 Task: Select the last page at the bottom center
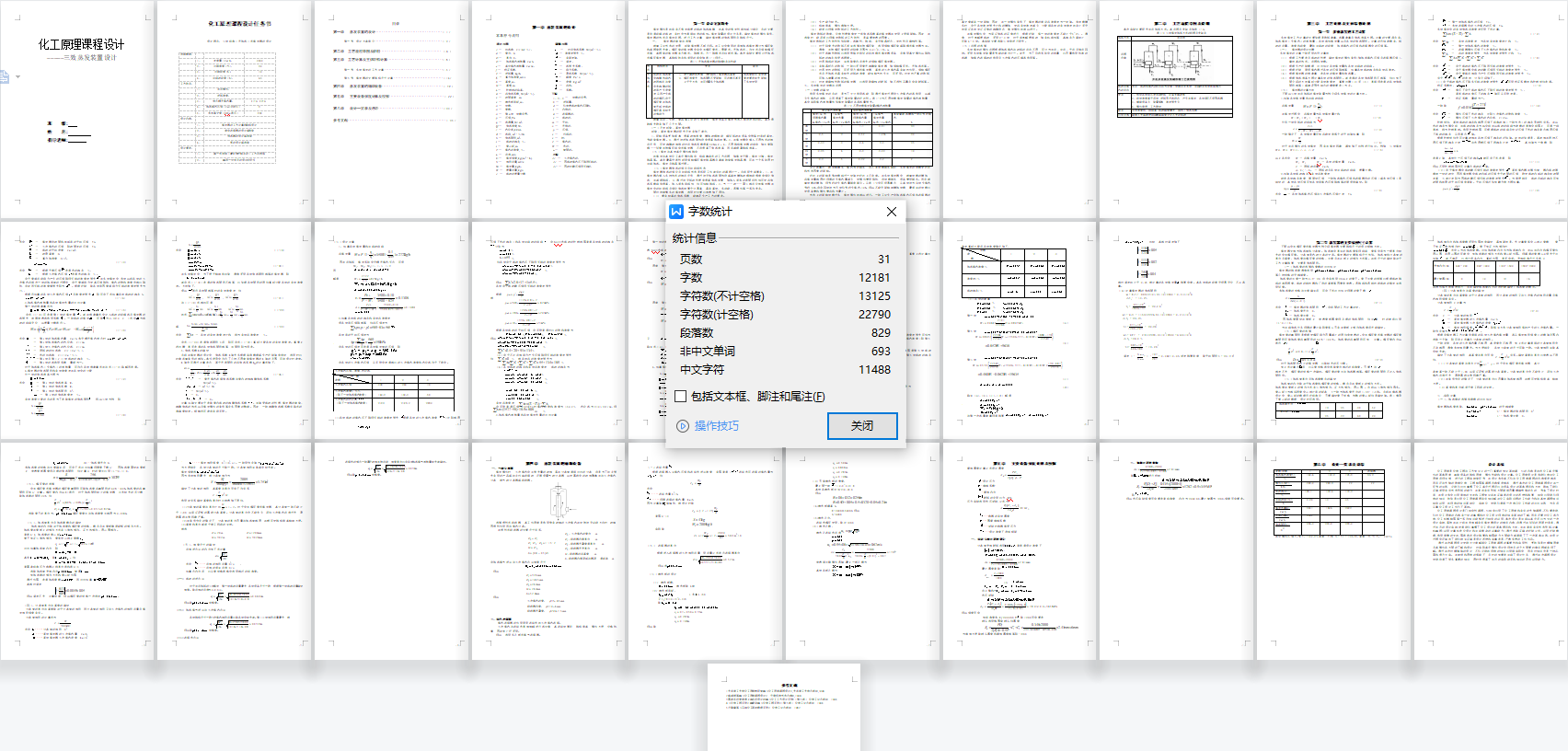(x=784, y=708)
